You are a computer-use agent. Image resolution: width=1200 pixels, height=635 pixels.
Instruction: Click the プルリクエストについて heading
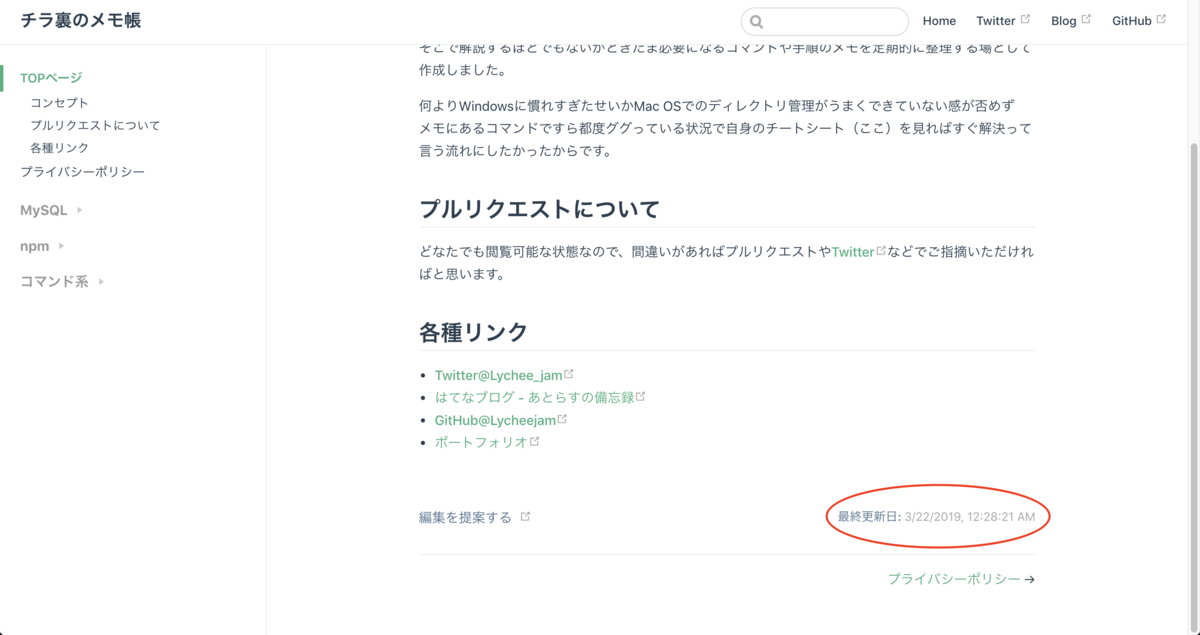pos(540,209)
